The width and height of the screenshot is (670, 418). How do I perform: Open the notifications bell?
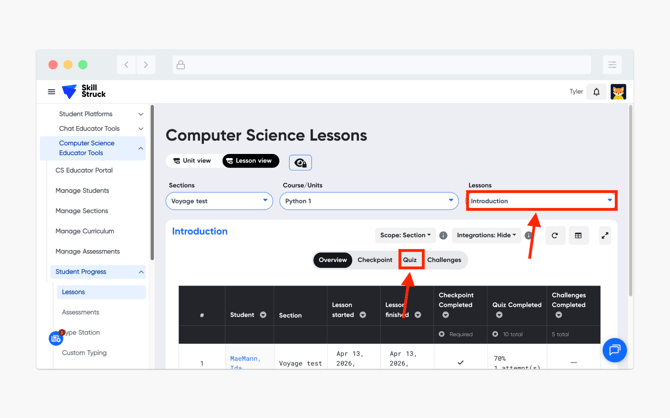(x=597, y=92)
